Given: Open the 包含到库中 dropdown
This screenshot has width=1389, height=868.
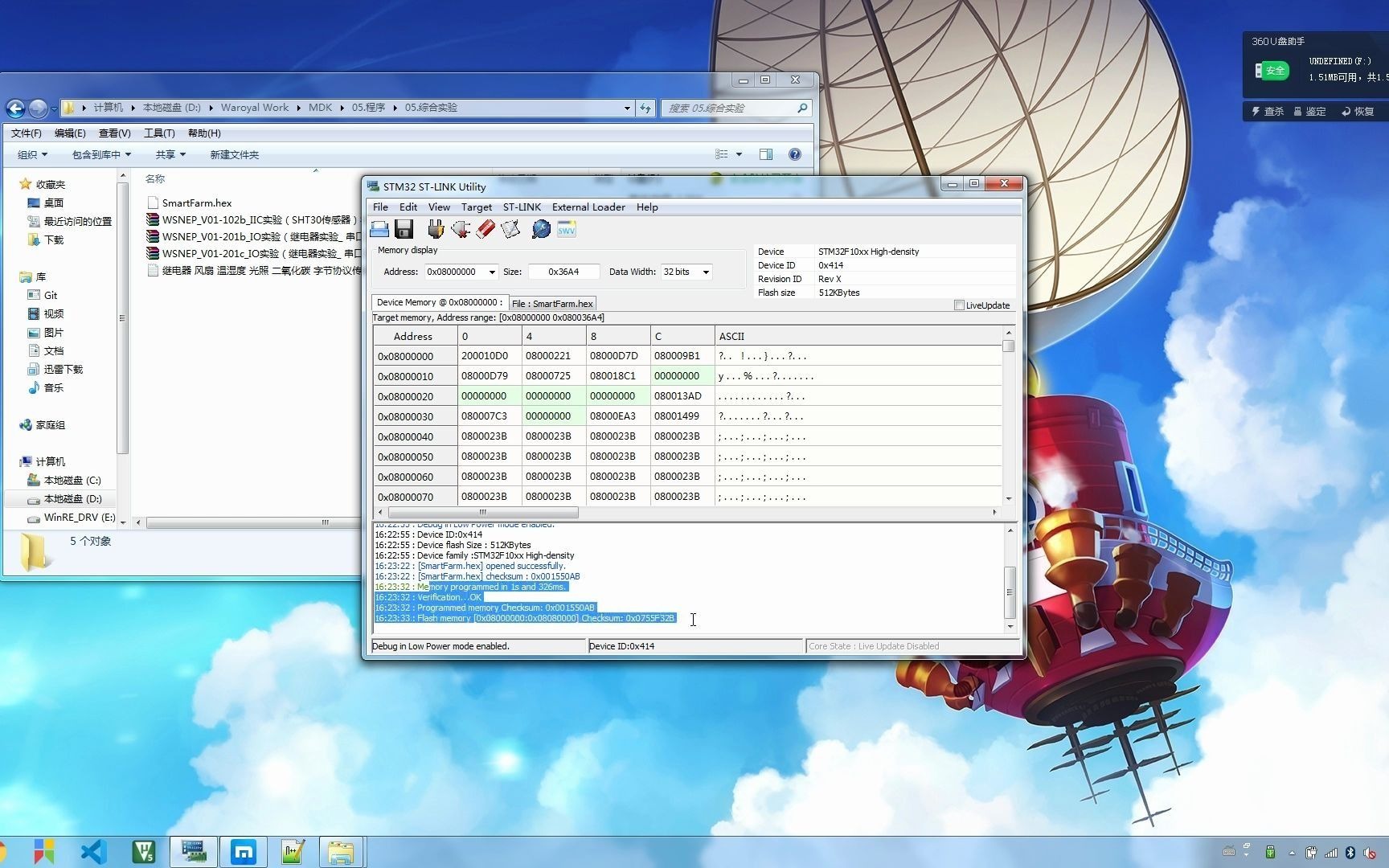Looking at the screenshot, I should [x=101, y=154].
